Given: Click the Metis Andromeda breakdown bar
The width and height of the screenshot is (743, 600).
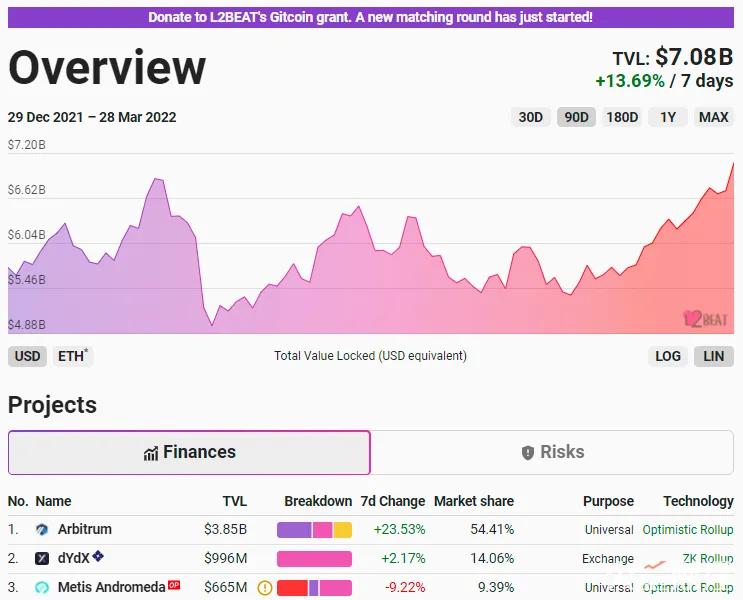Looking at the screenshot, I should pos(314,588).
